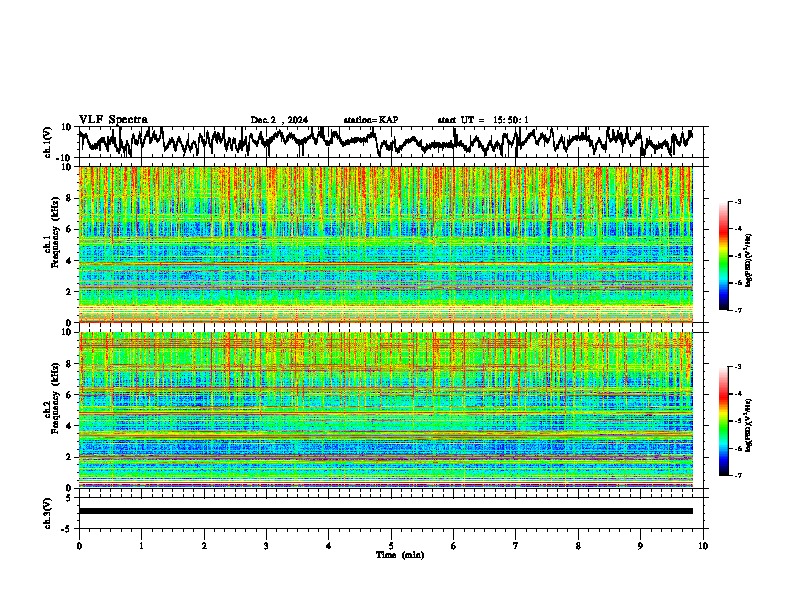Image resolution: width=792 pixels, height=612 pixels.
Task: Click the -5 tick on the ch.3(V) axis
Action: pyautogui.click(x=67, y=529)
